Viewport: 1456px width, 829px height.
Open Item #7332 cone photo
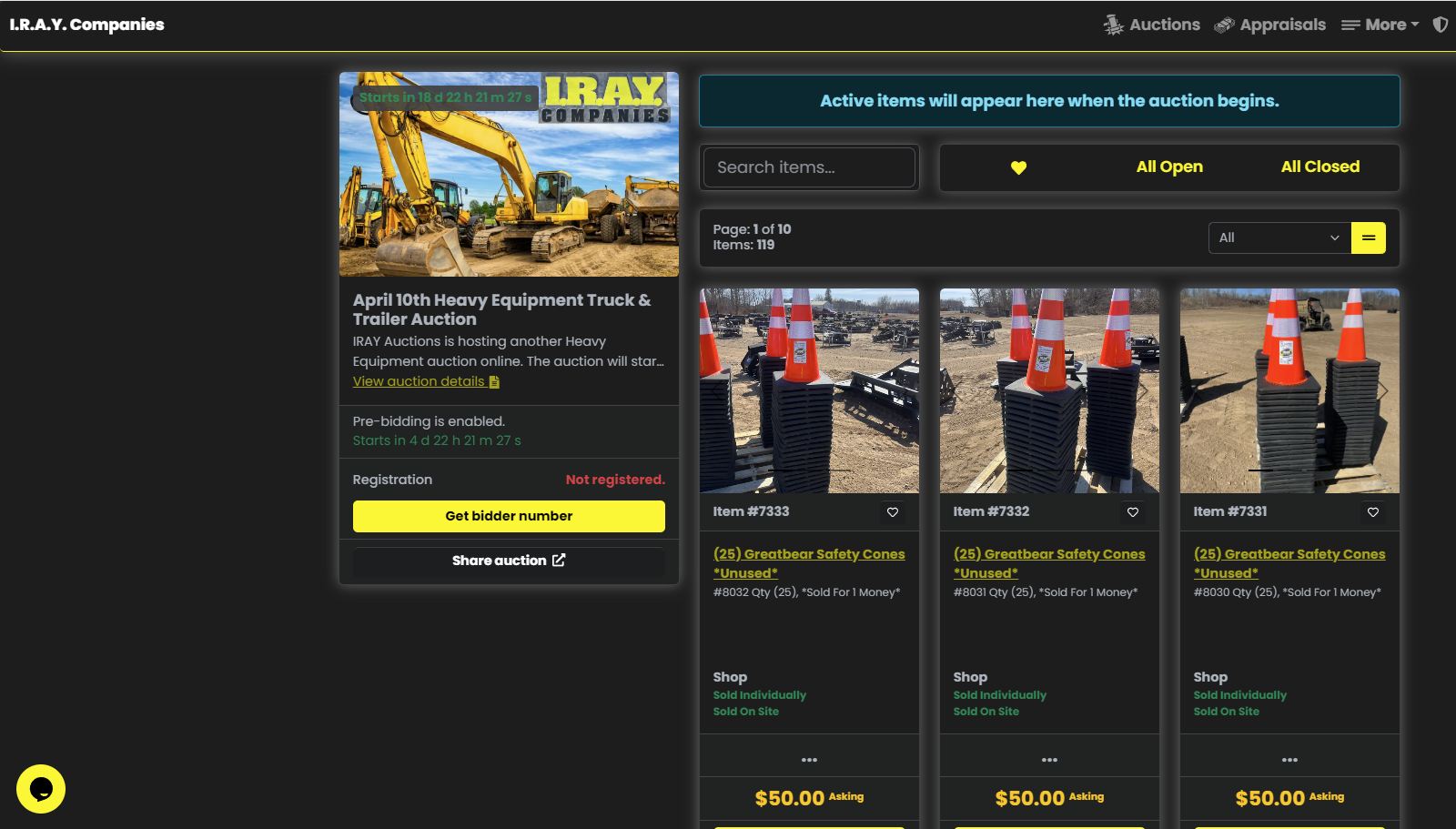point(1049,391)
